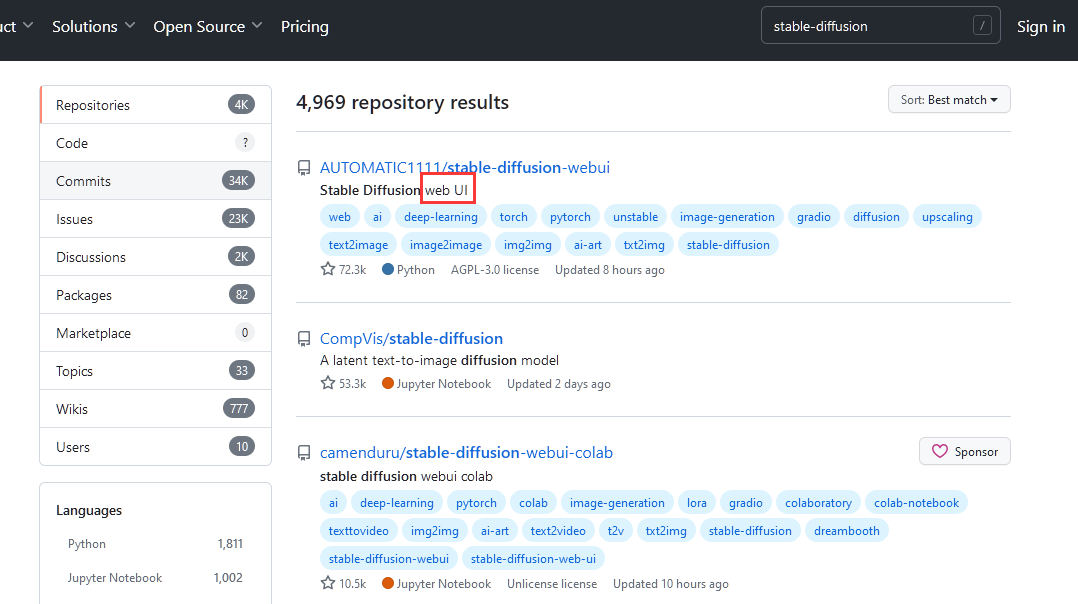Click the star icon next to 10.5k
Screen dimensions: 1078x604
tap(328, 583)
